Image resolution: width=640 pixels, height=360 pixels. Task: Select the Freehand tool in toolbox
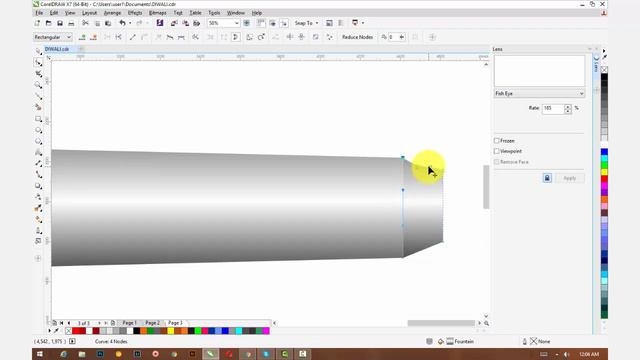pyautogui.click(x=38, y=96)
